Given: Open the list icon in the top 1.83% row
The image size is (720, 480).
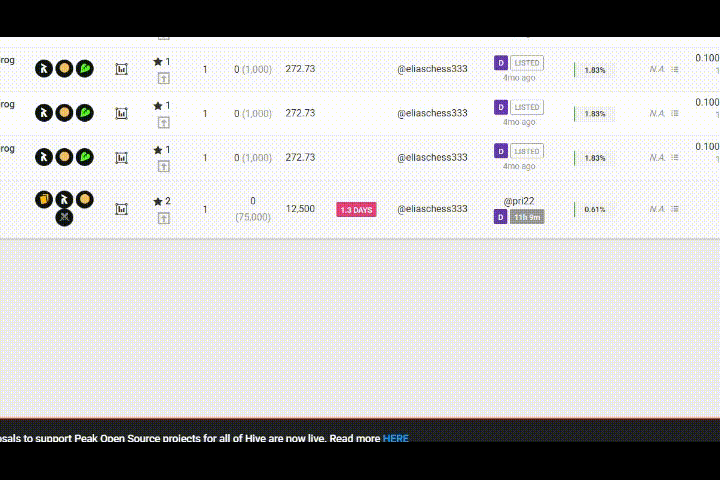Looking at the screenshot, I should pos(675,69).
